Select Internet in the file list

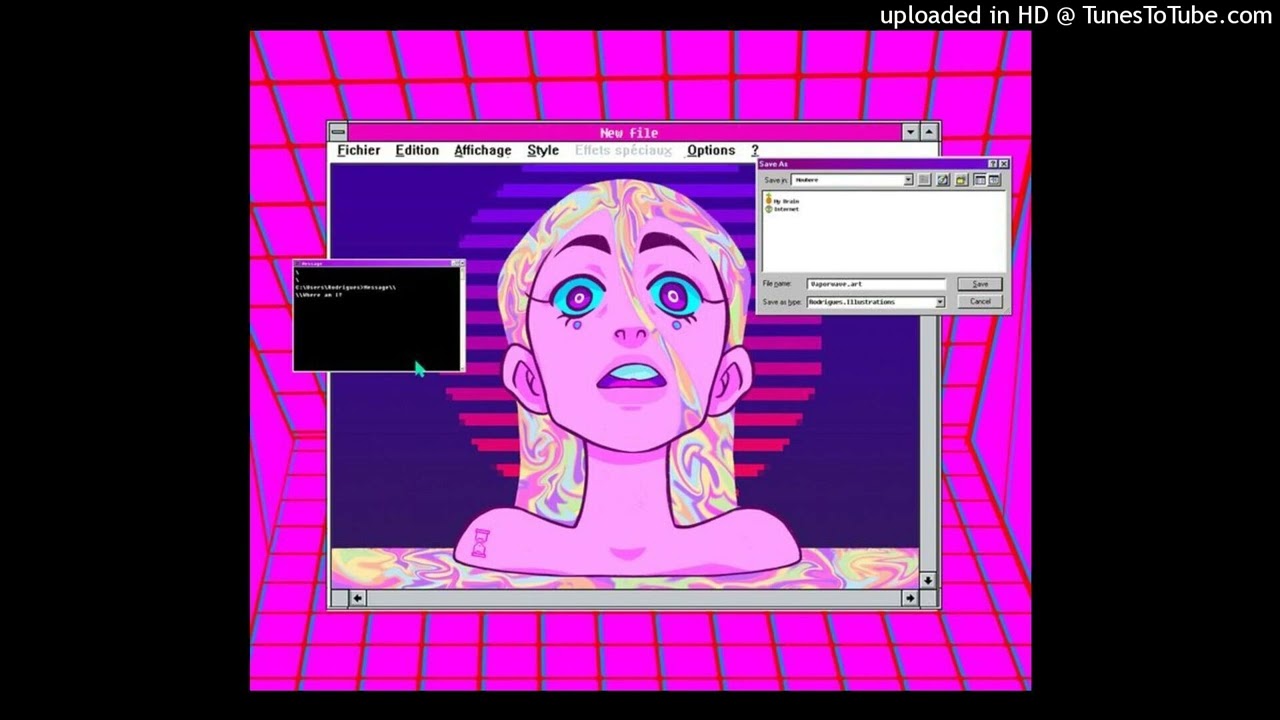tap(783, 209)
